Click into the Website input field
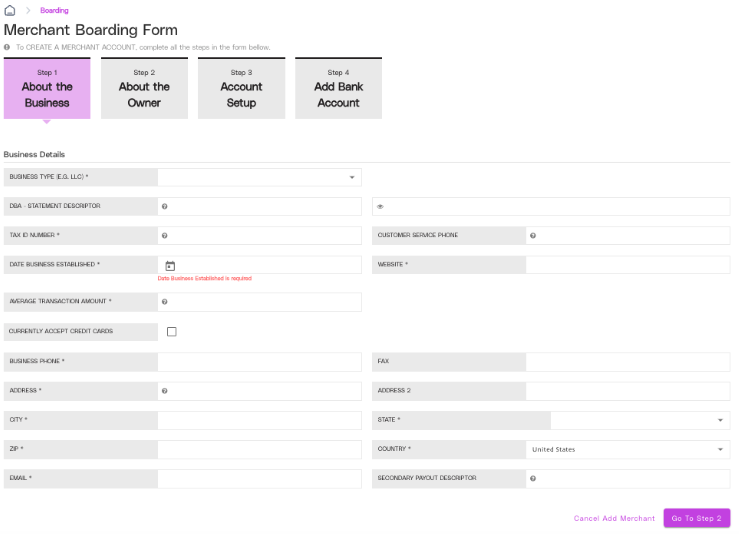 (x=628, y=265)
